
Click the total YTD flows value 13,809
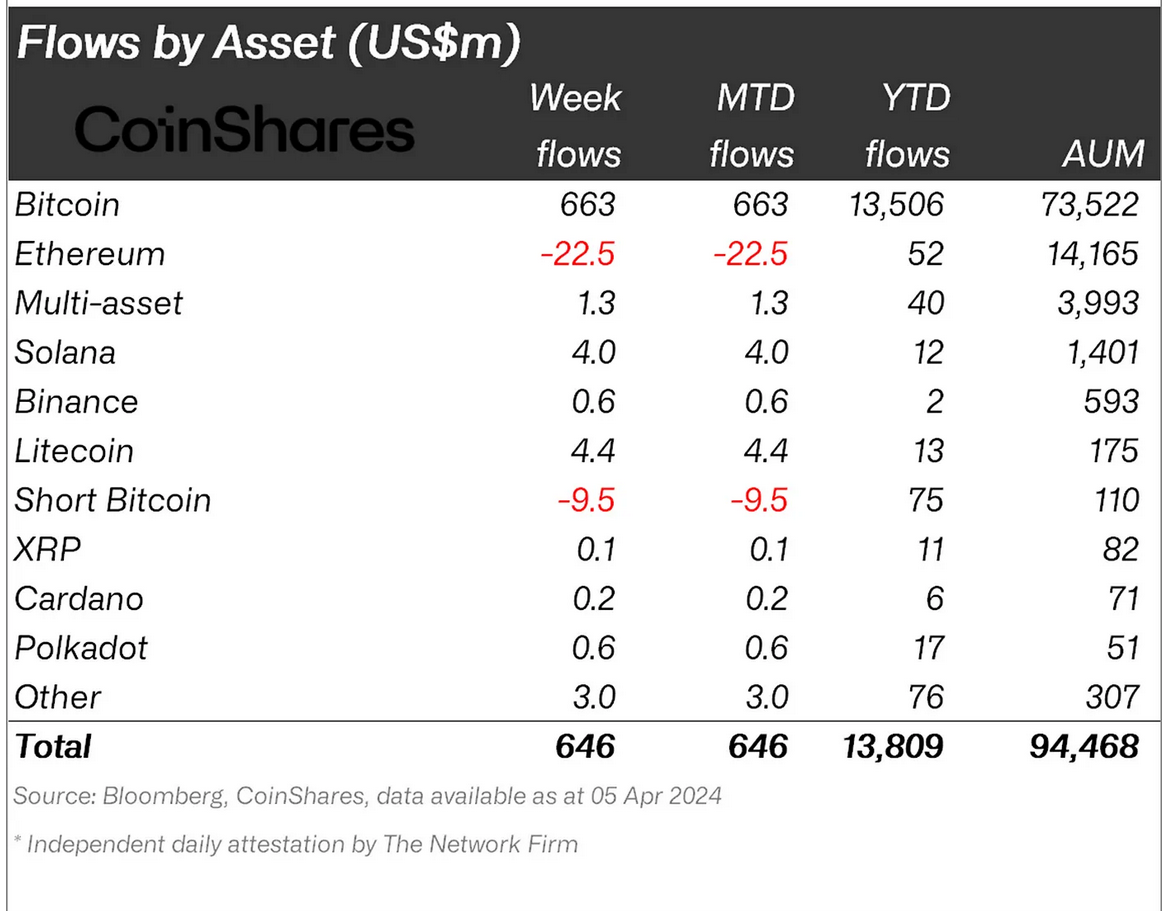point(892,746)
